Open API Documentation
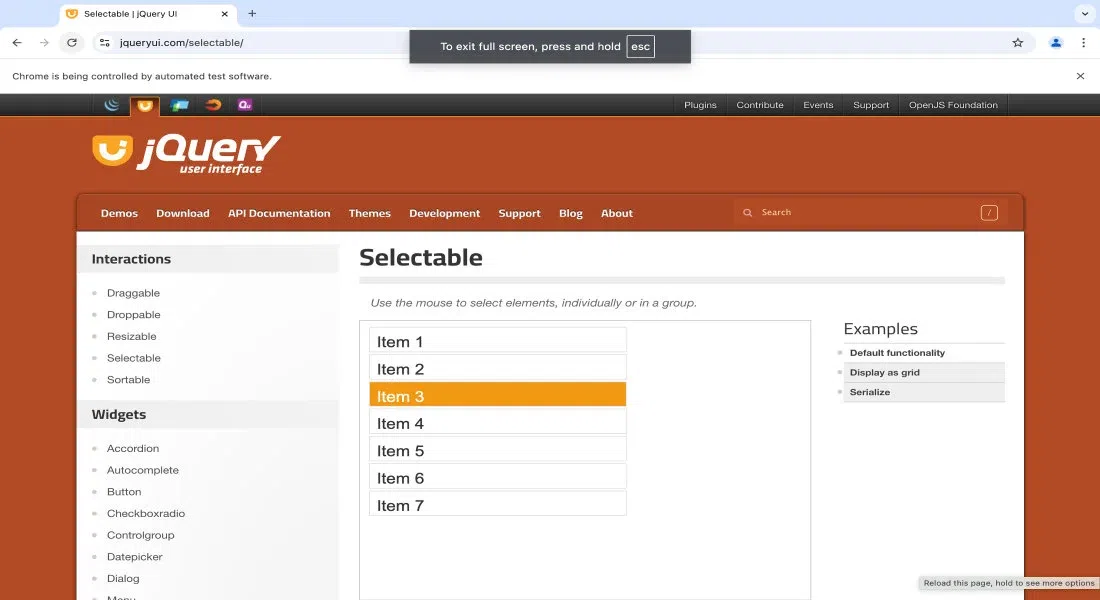 pyautogui.click(x=279, y=213)
